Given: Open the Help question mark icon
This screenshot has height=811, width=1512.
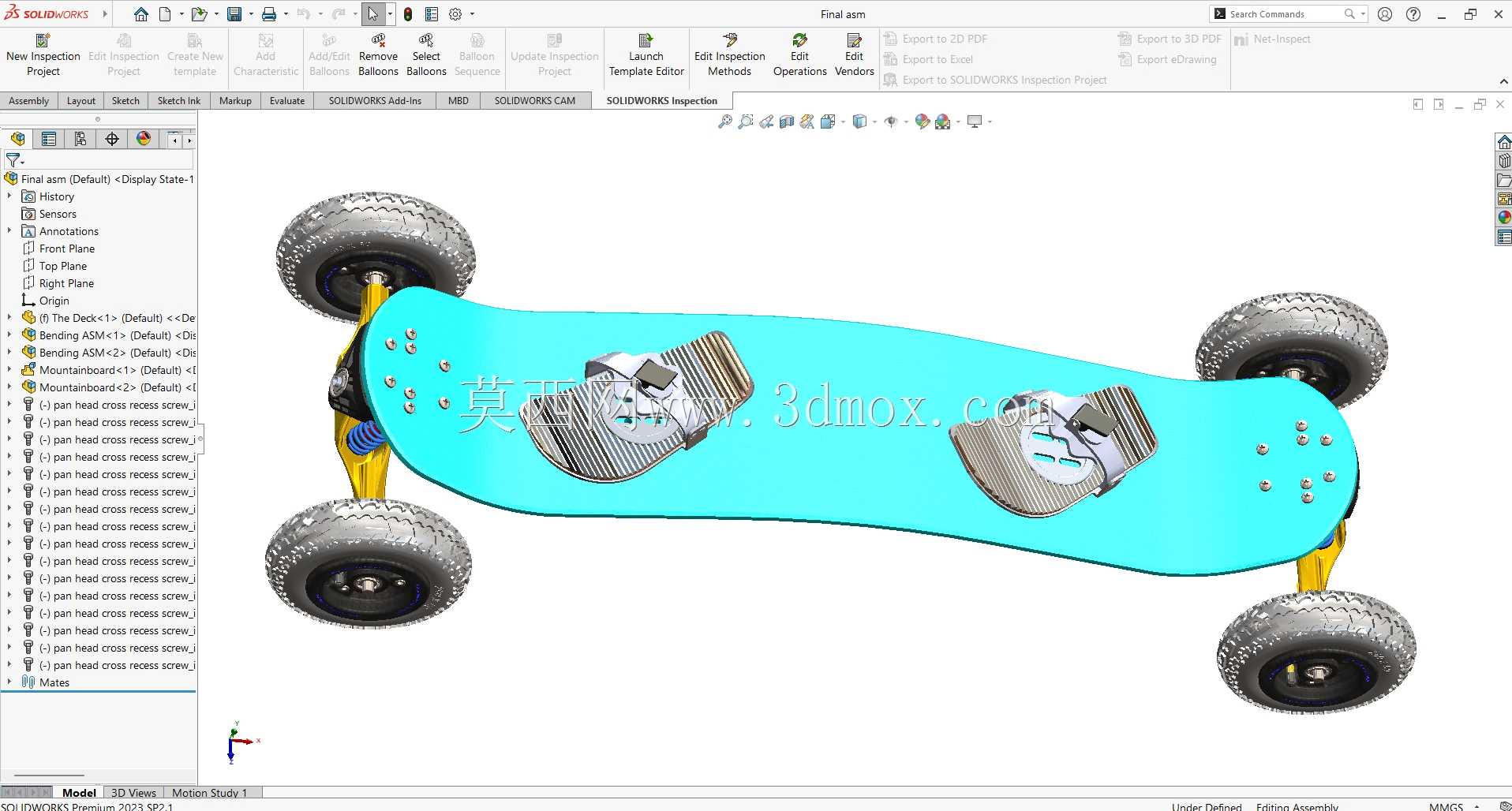Looking at the screenshot, I should click(1413, 14).
